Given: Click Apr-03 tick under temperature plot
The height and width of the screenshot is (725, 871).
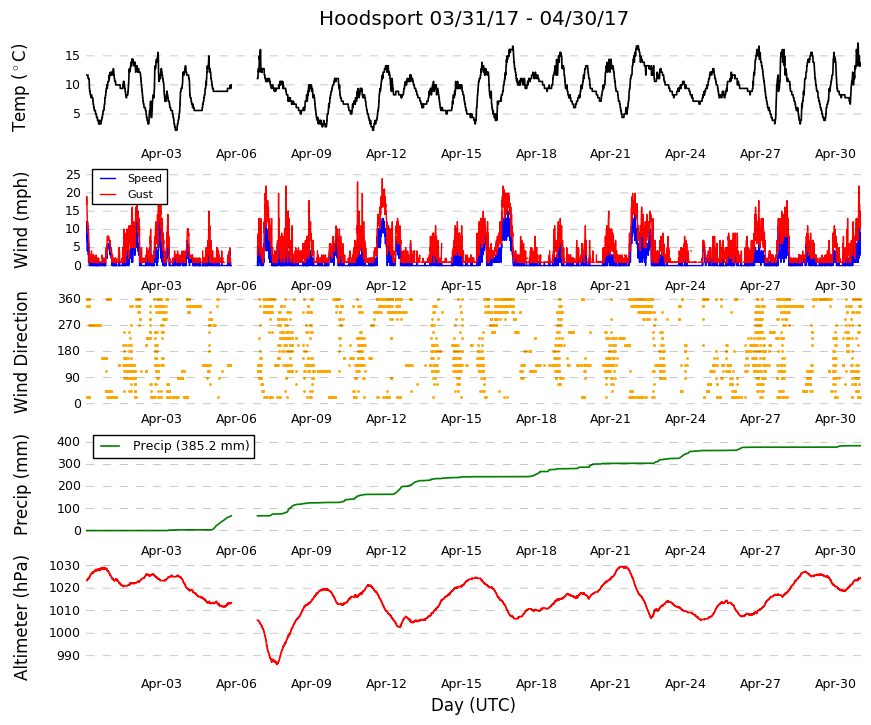Looking at the screenshot, I should click(161, 154).
